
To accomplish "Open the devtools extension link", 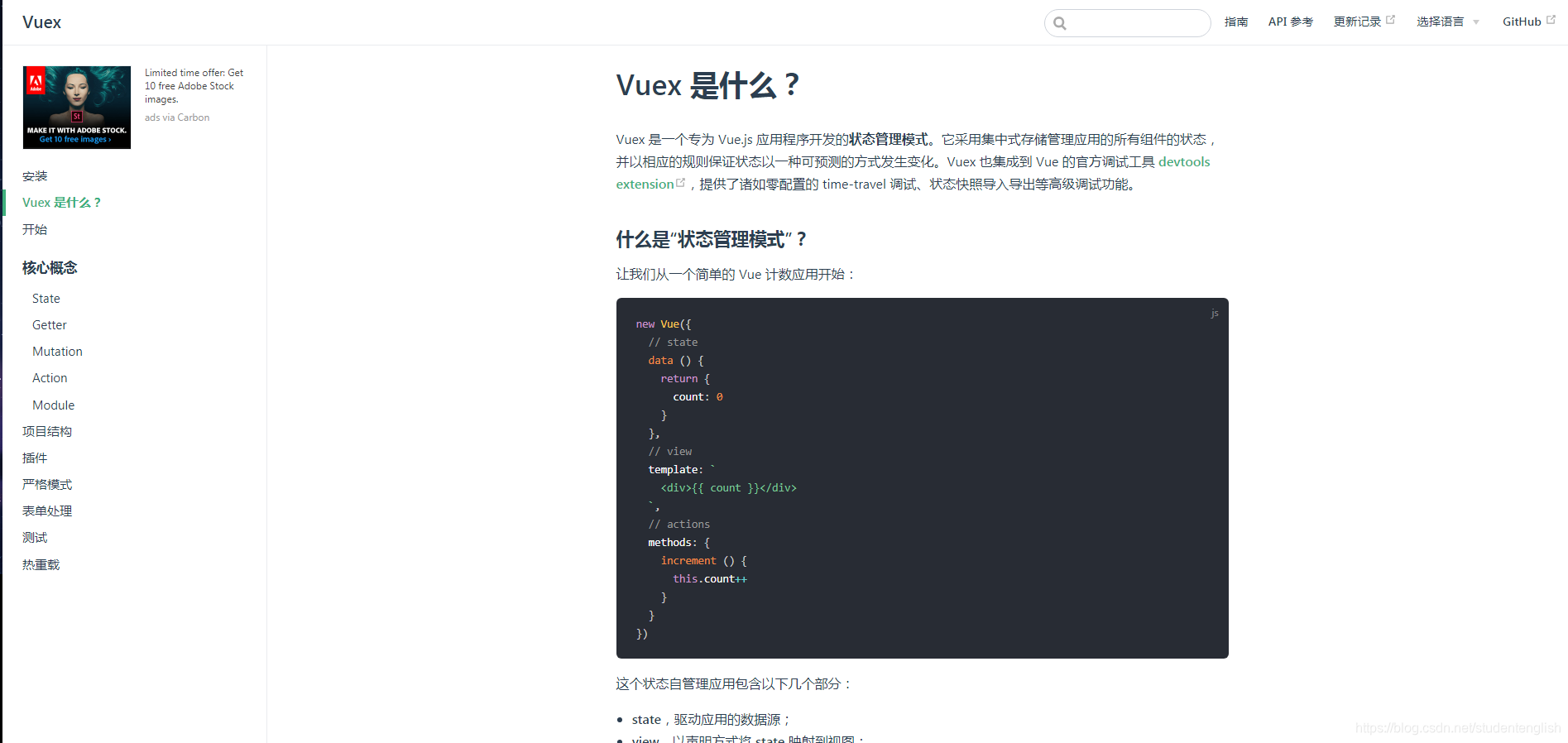I will point(1184,162).
